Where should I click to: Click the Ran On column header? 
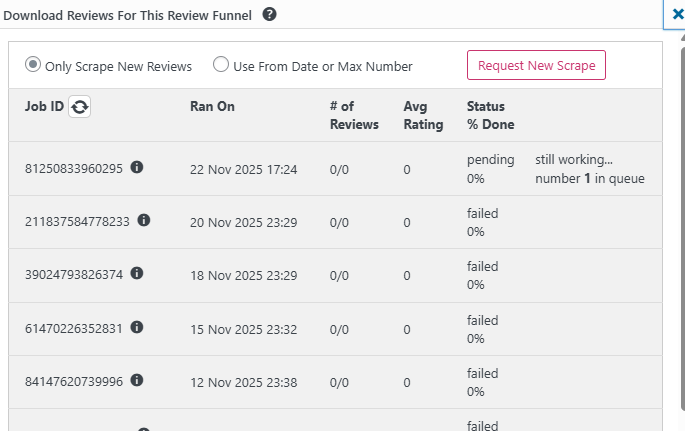[x=212, y=106]
